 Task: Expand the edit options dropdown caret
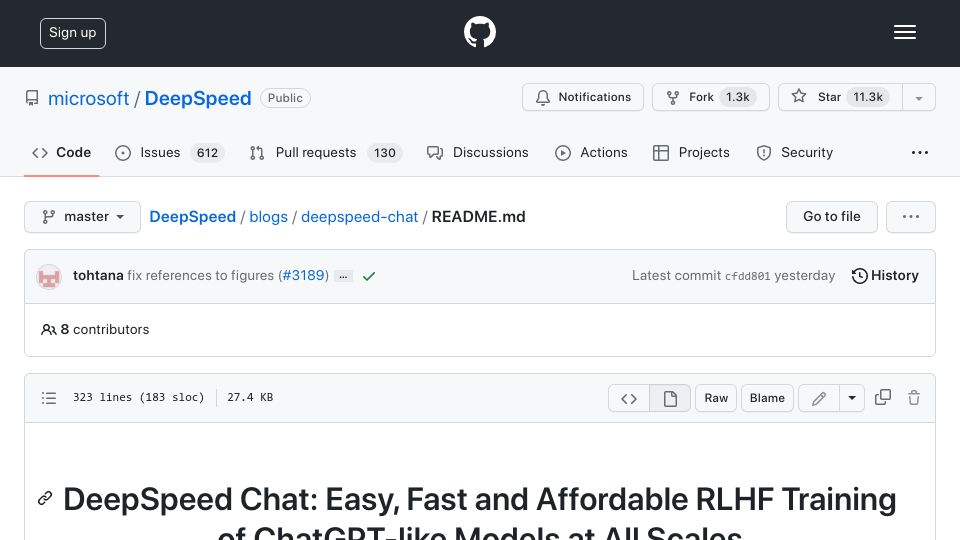pos(852,399)
